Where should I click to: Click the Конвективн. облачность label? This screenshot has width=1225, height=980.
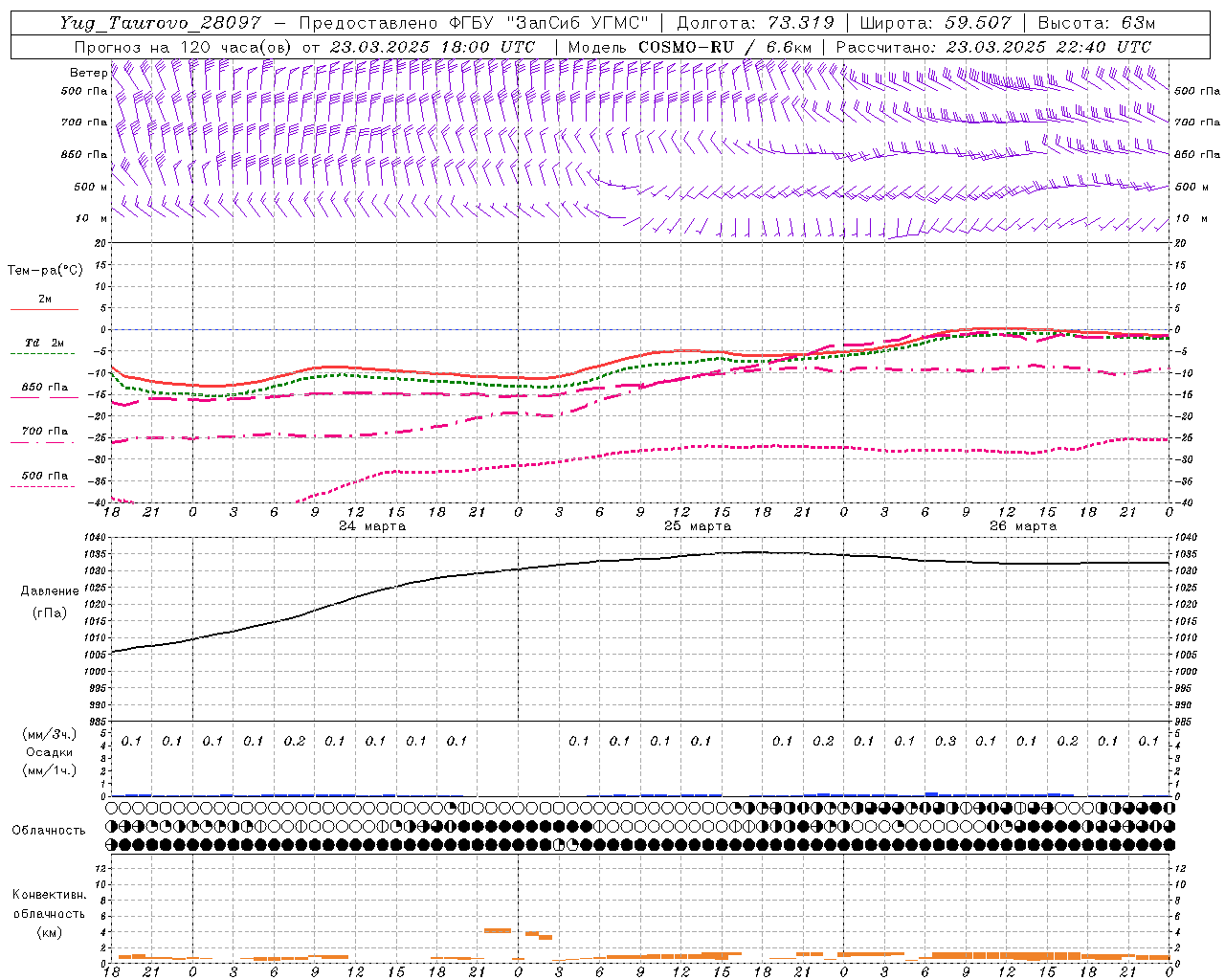point(49,903)
